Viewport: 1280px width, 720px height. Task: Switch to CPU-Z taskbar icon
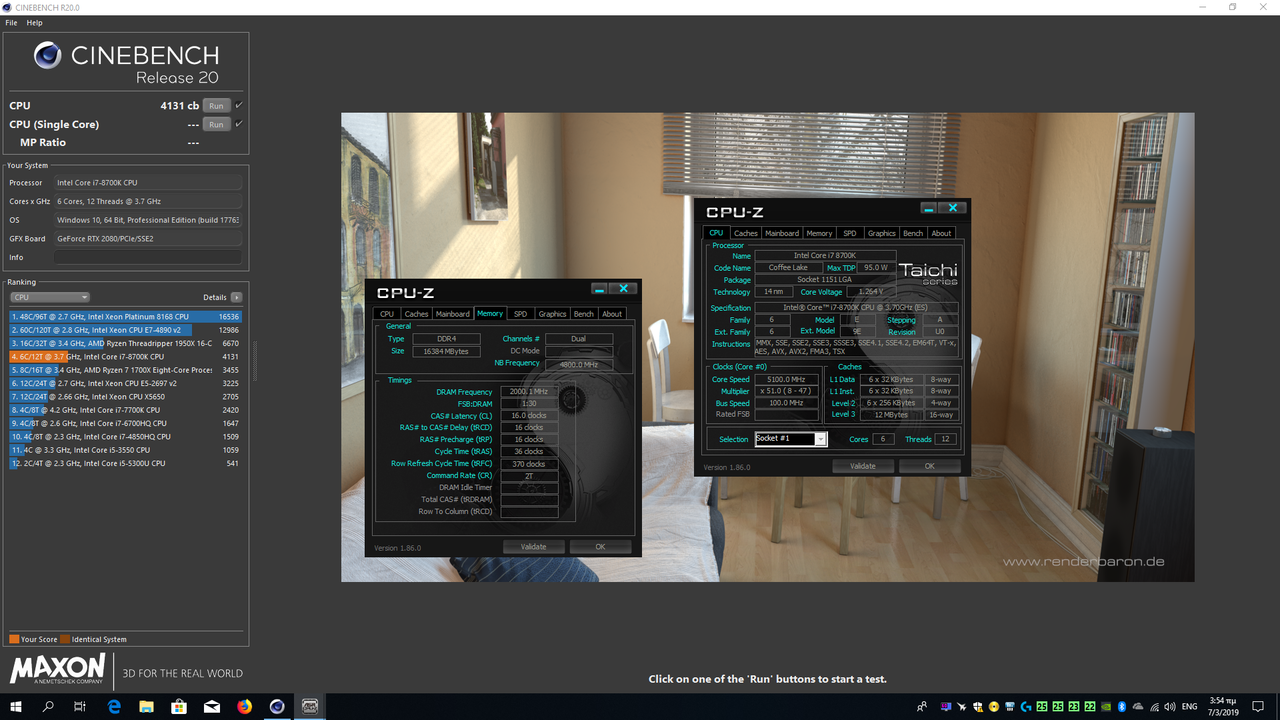click(x=310, y=707)
